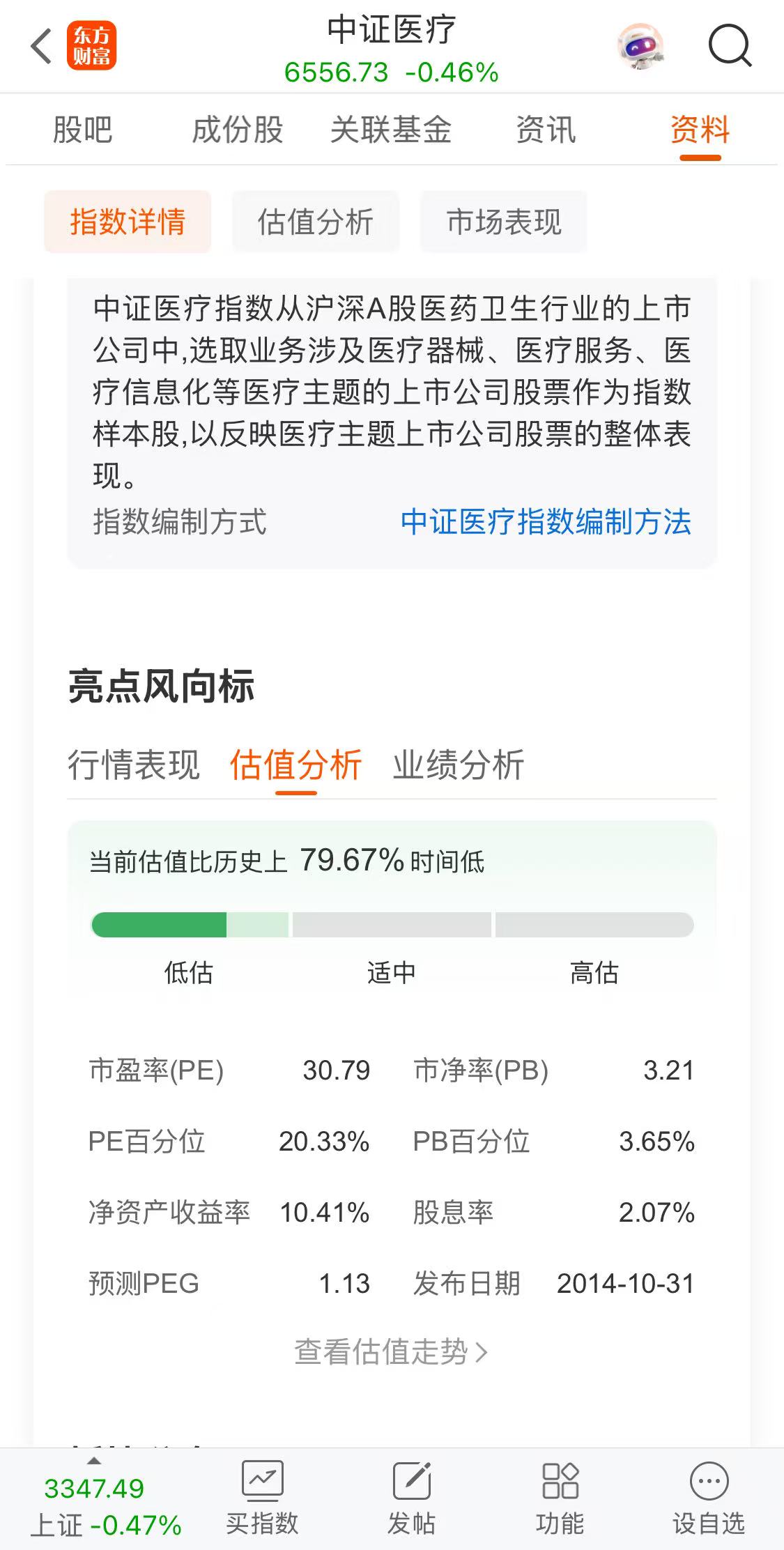Viewport: 784px width, 1550px height.
Task: Open the 东方财富 logo icon
Action: coord(91,46)
